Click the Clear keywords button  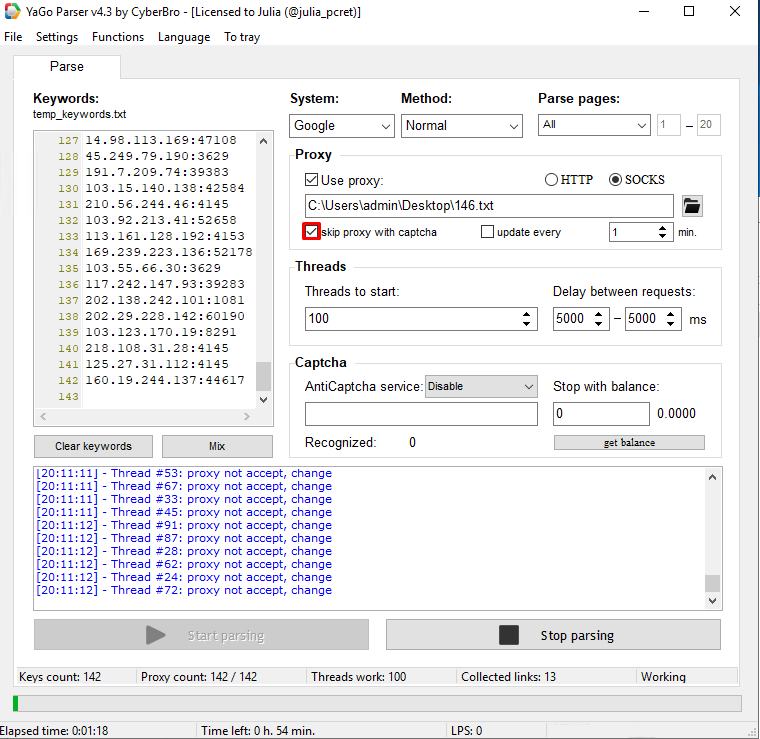click(x=93, y=446)
